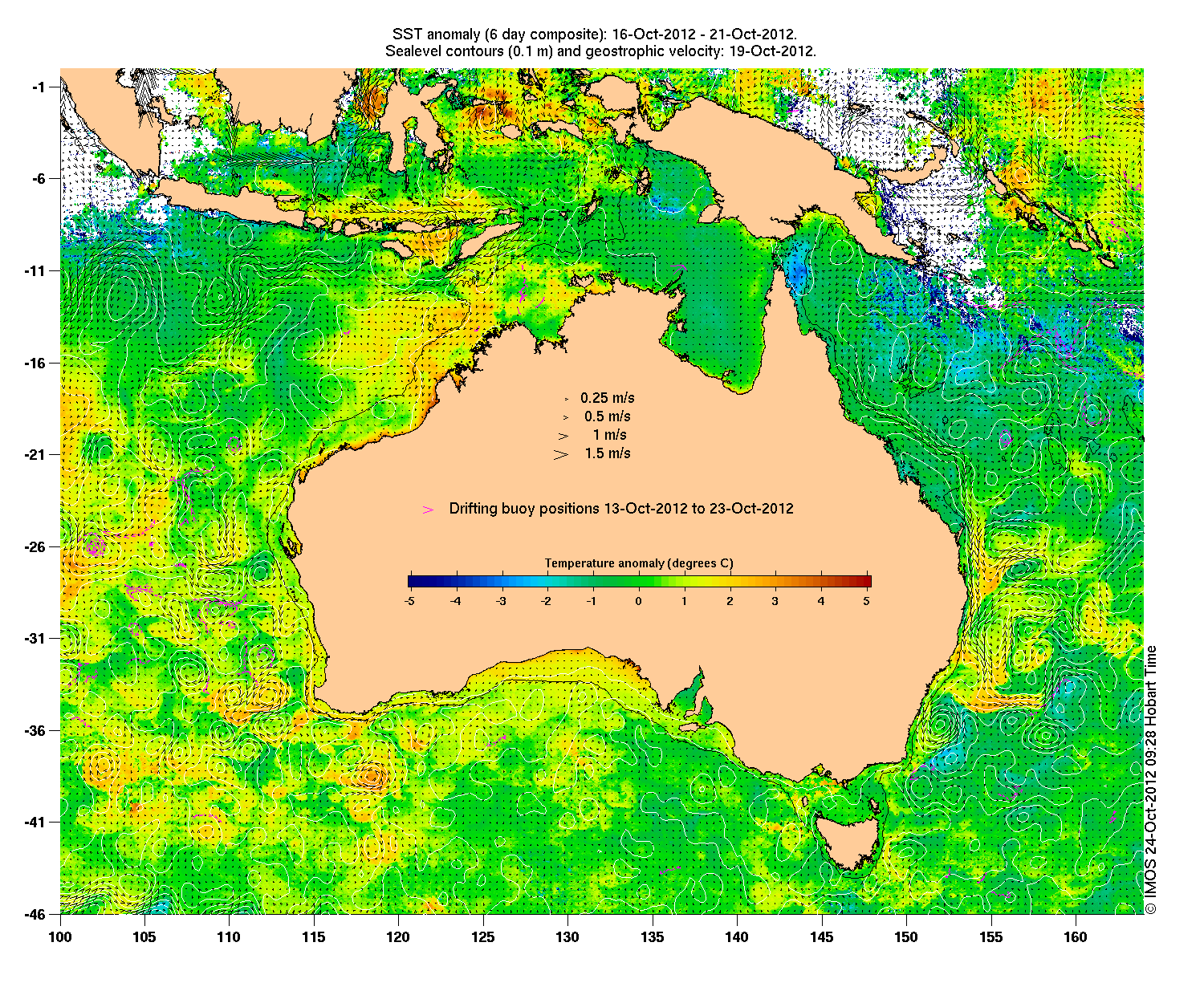The width and height of the screenshot is (1204, 983).
Task: Click the dark red end of the temperature colorbar
Action: (866, 582)
